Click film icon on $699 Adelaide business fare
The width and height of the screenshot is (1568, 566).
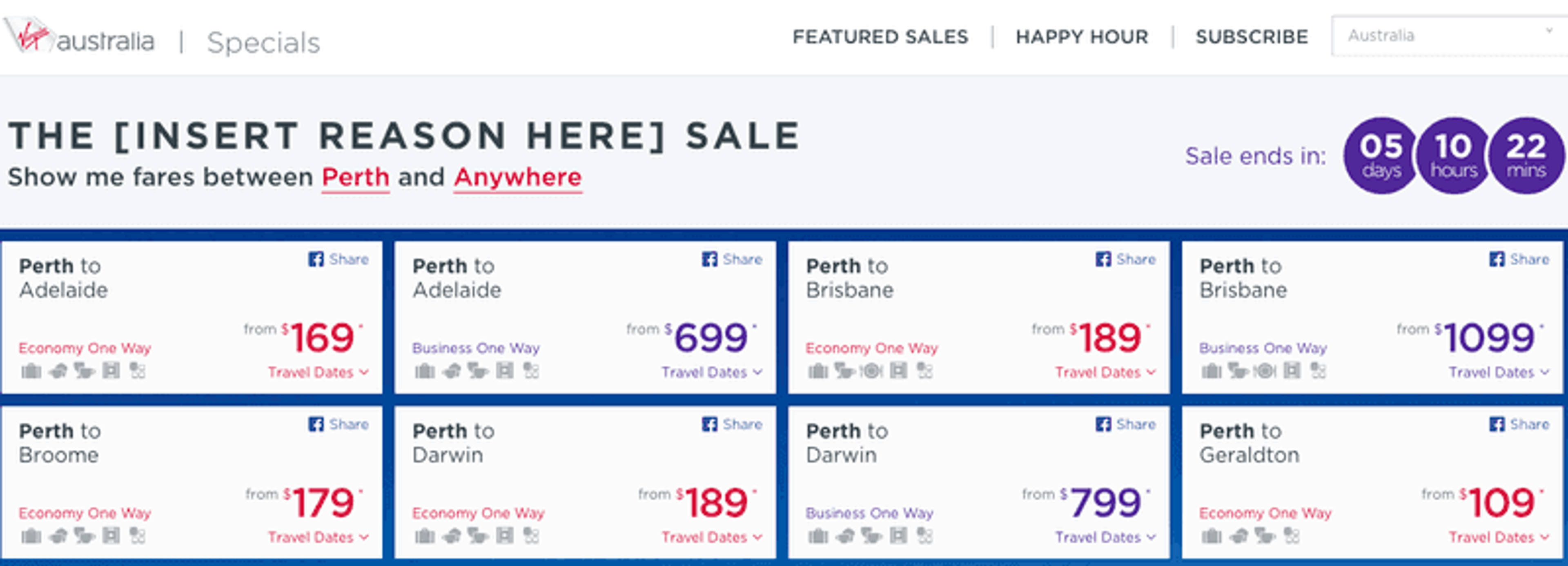click(505, 371)
